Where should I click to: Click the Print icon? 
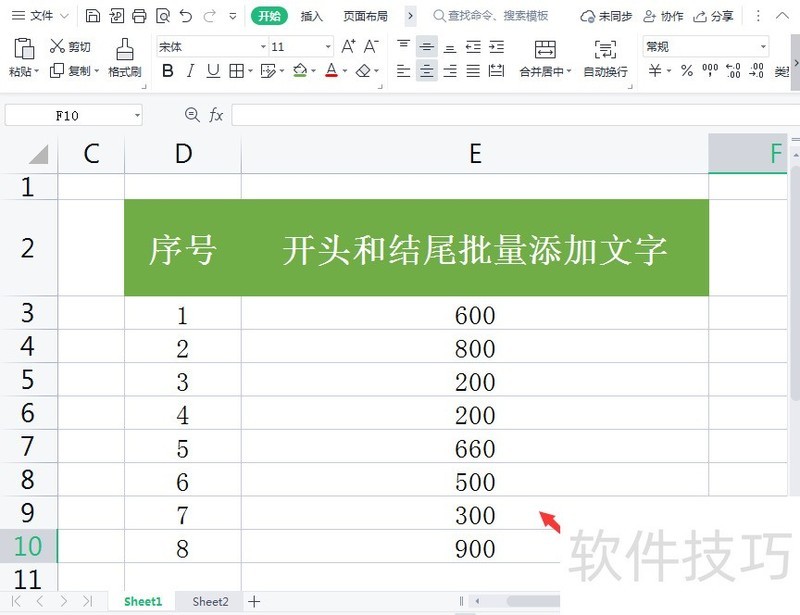coord(139,16)
